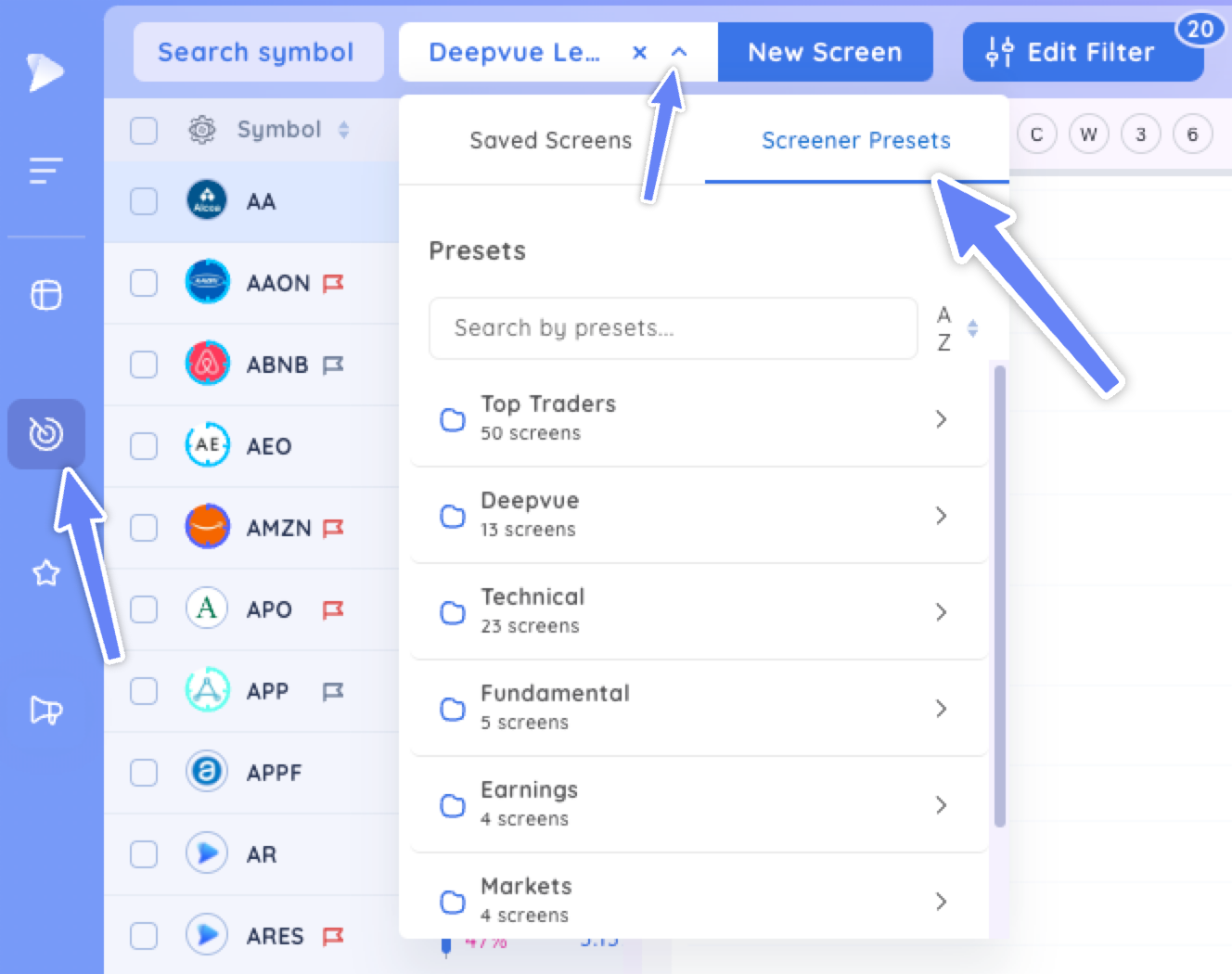The height and width of the screenshot is (974, 1232).
Task: Click the AMZN Amazon logo
Action: click(207, 527)
